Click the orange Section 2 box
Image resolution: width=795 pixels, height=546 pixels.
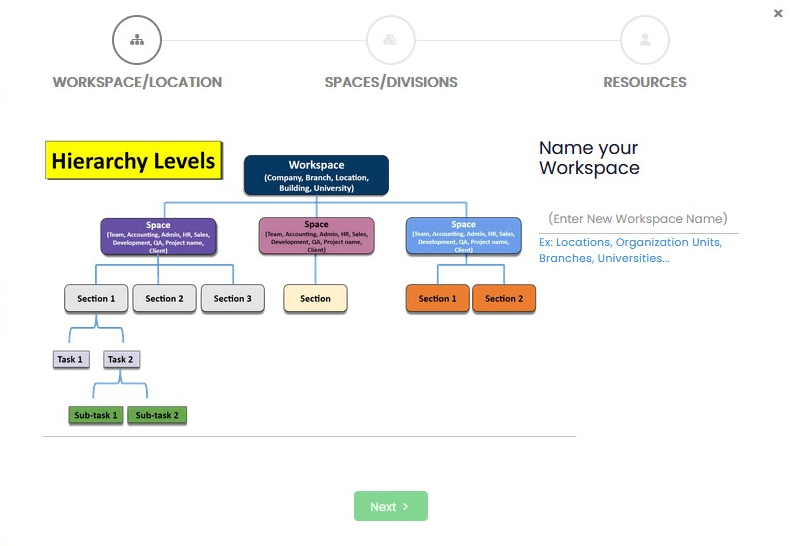tap(504, 299)
